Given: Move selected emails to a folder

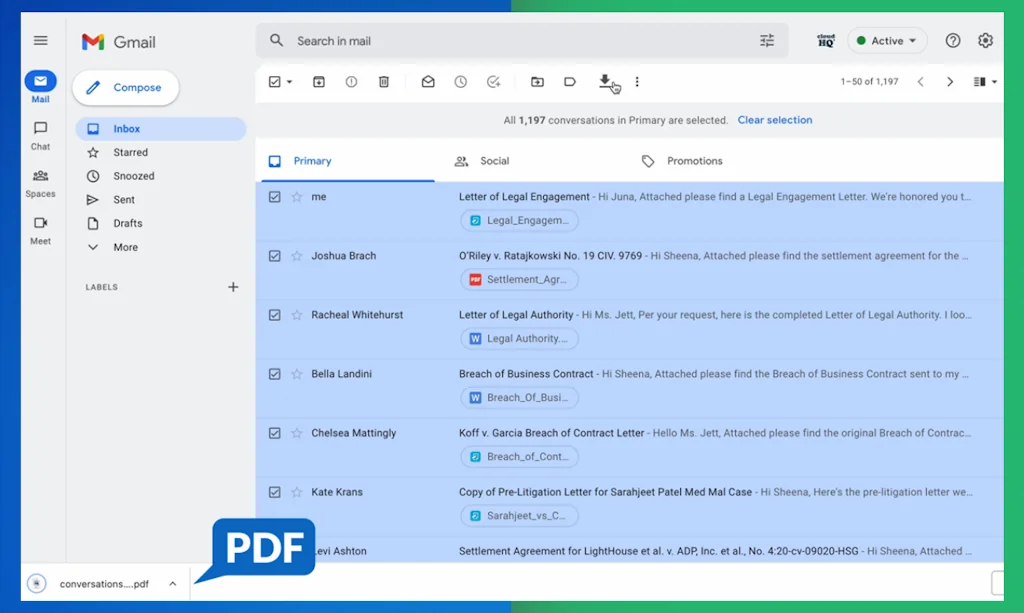Looking at the screenshot, I should tap(537, 82).
